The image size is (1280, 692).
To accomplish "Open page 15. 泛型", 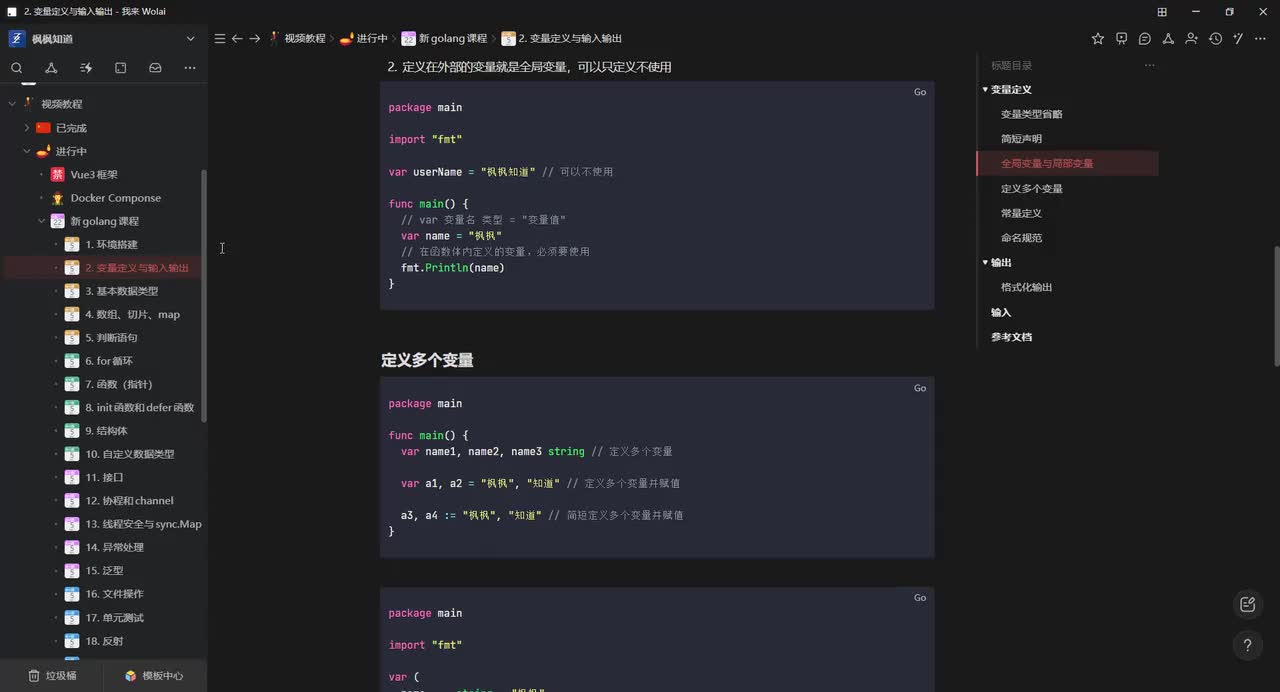I will coord(104,570).
